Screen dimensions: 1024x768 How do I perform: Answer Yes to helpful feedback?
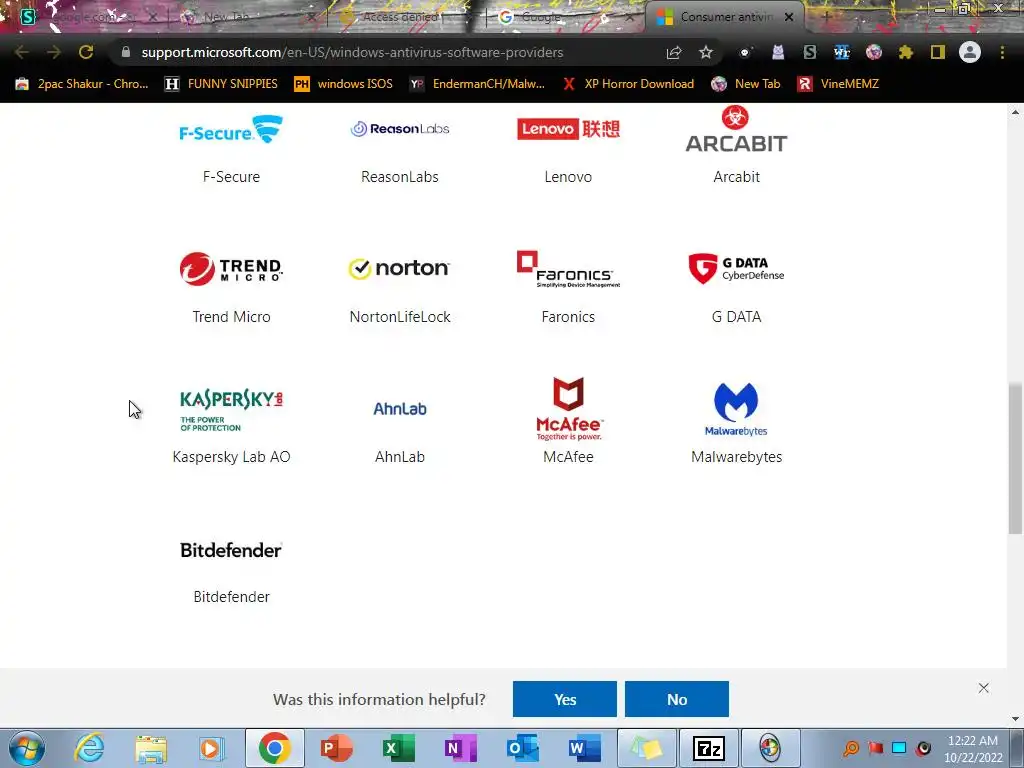565,699
